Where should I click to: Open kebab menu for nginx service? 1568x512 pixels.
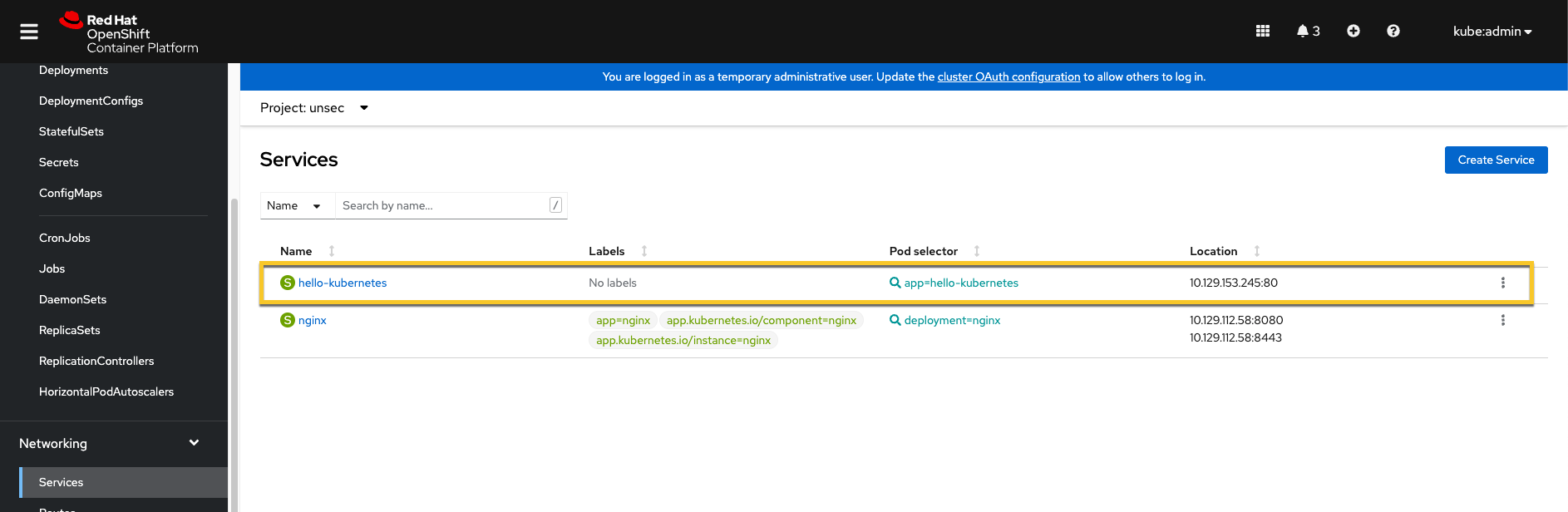point(1502,320)
